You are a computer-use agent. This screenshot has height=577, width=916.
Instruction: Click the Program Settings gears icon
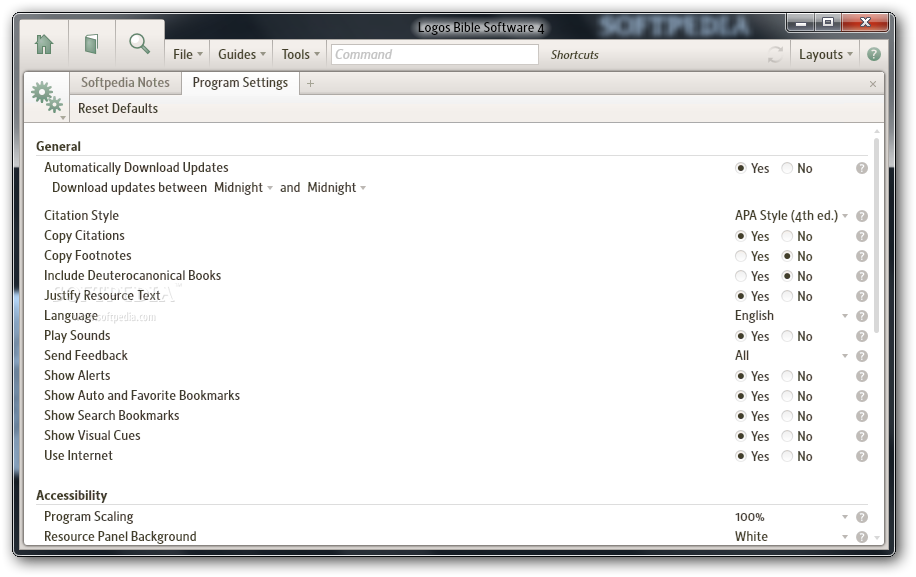[x=47, y=97]
